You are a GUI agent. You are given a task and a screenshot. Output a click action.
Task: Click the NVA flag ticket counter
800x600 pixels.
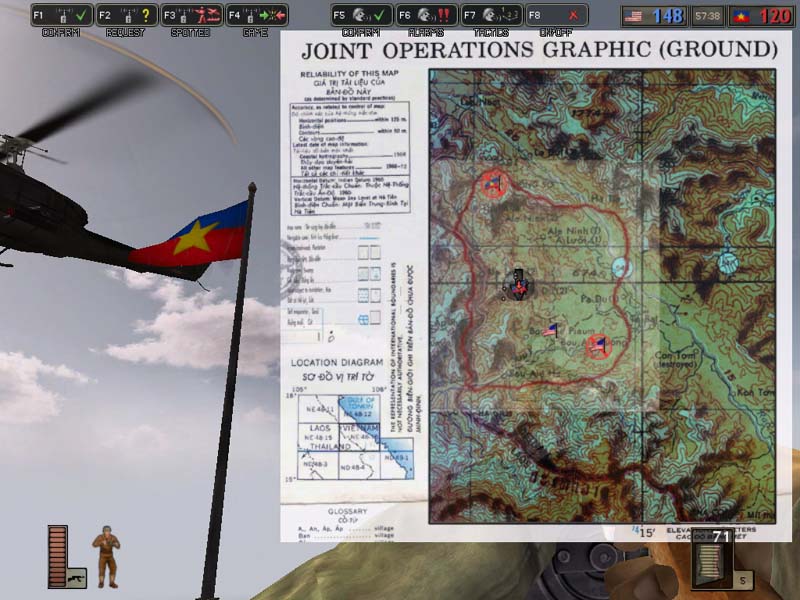click(761, 16)
